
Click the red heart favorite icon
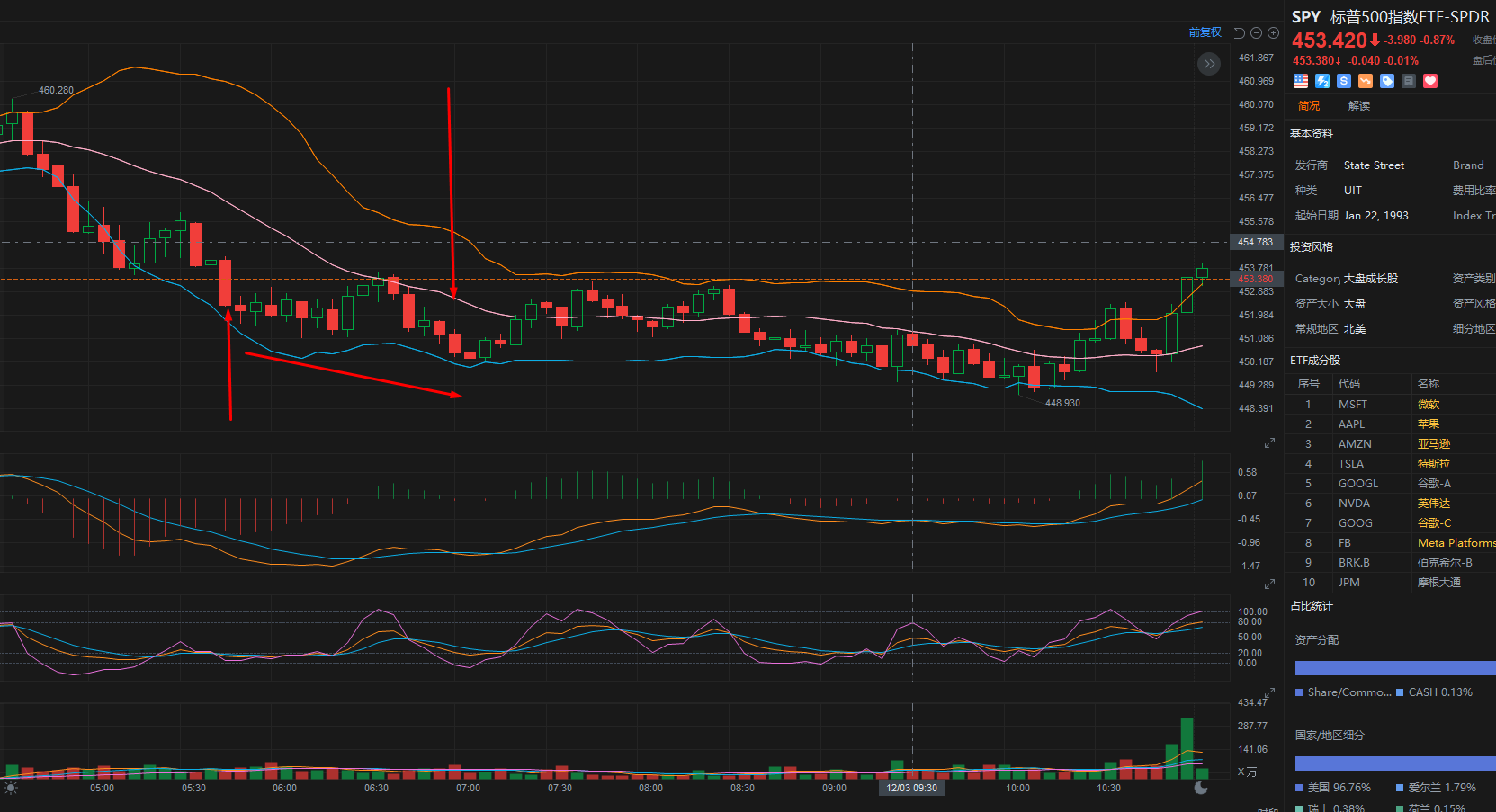(1430, 81)
